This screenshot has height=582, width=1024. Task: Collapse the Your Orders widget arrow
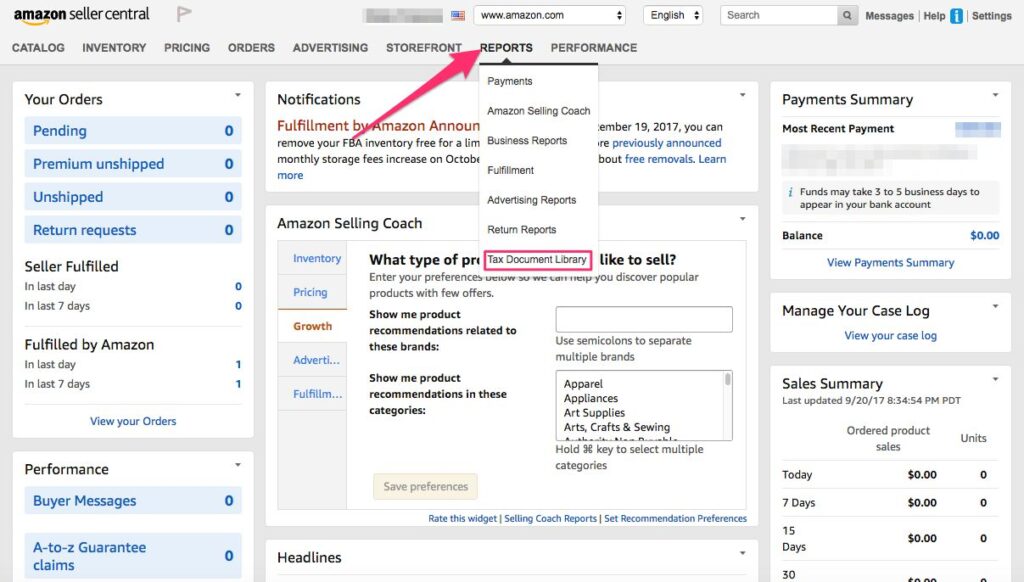point(238,96)
